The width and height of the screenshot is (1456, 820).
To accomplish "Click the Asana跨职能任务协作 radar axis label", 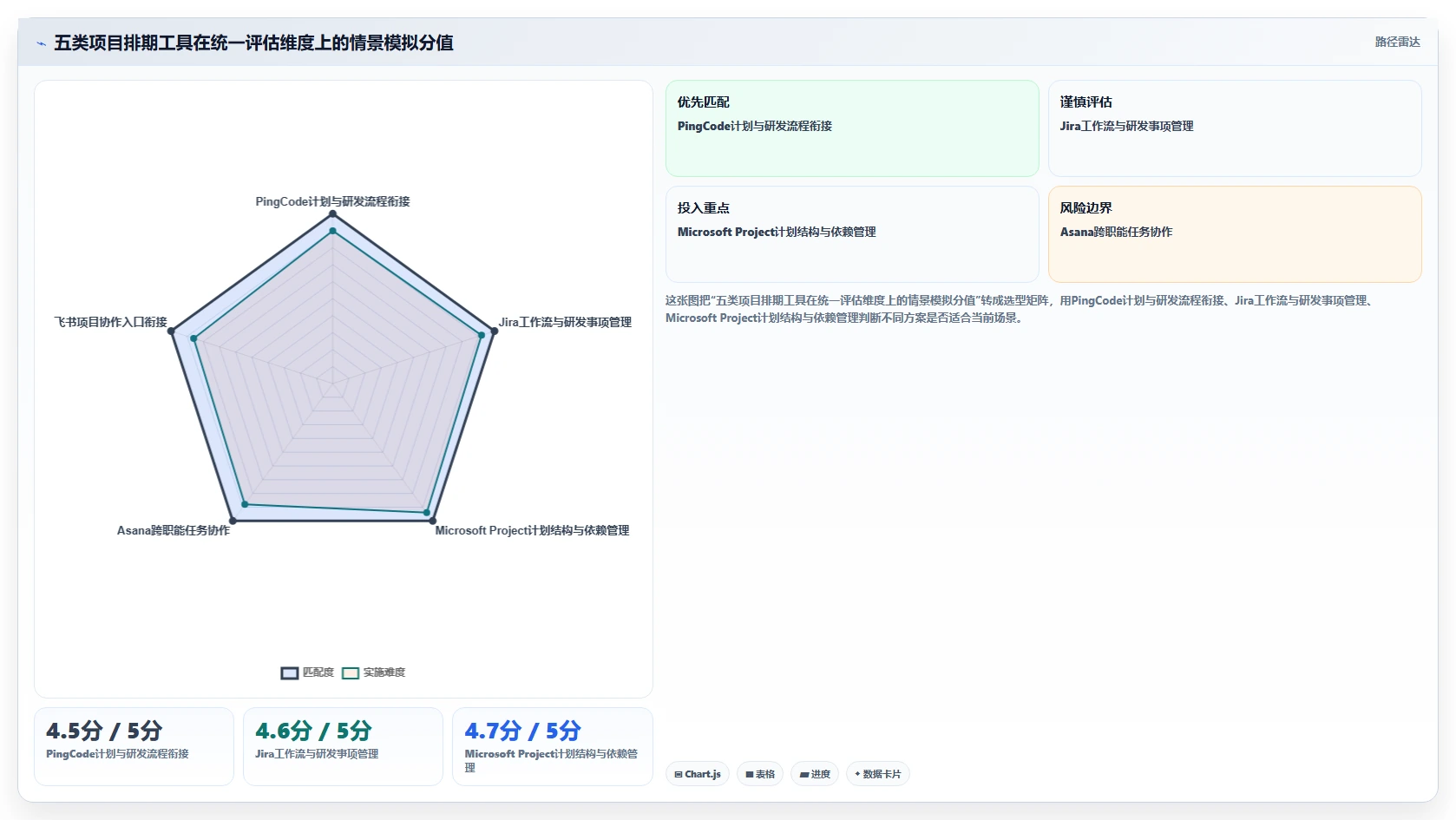I will [174, 530].
